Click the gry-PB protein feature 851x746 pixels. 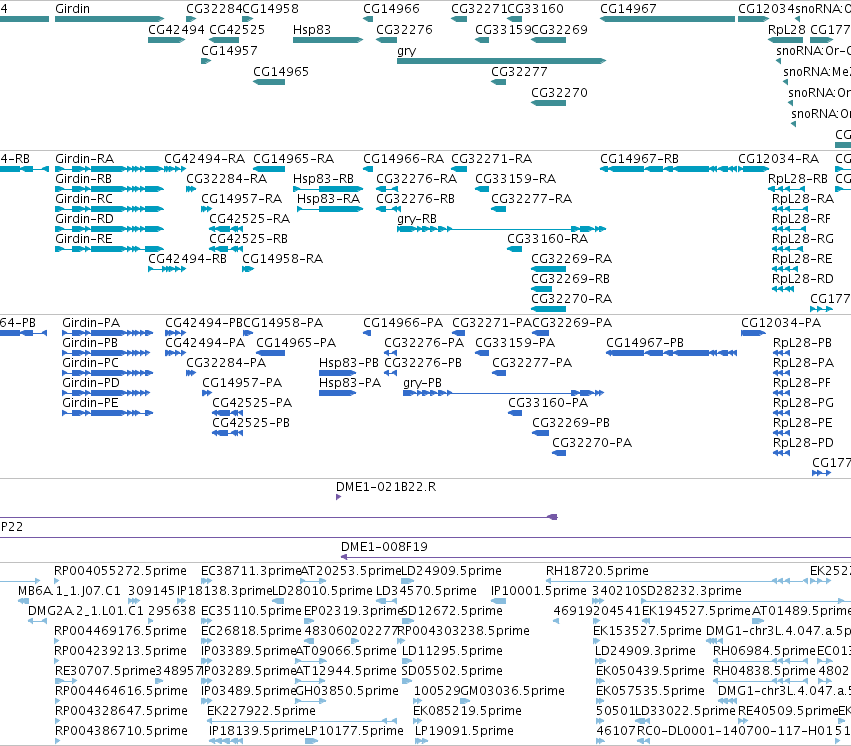pyautogui.click(x=504, y=393)
